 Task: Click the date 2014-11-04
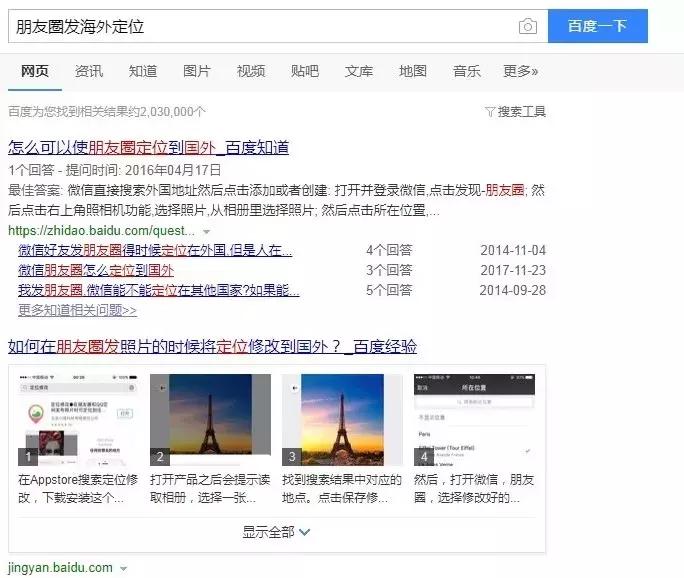(x=513, y=250)
